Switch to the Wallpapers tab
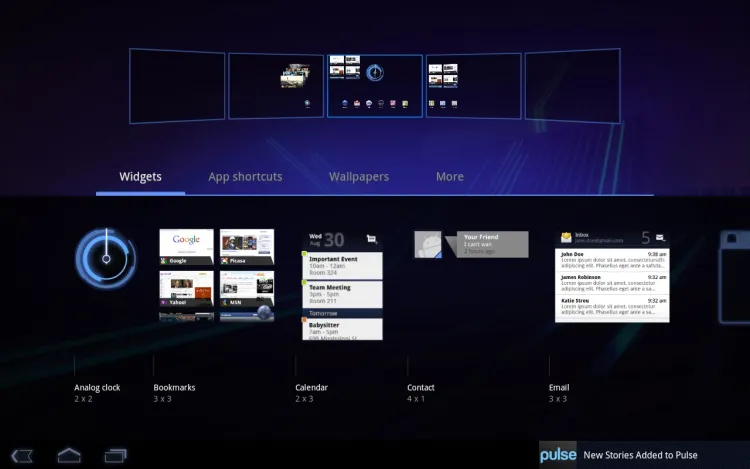This screenshot has height=469, width=750. tap(359, 177)
